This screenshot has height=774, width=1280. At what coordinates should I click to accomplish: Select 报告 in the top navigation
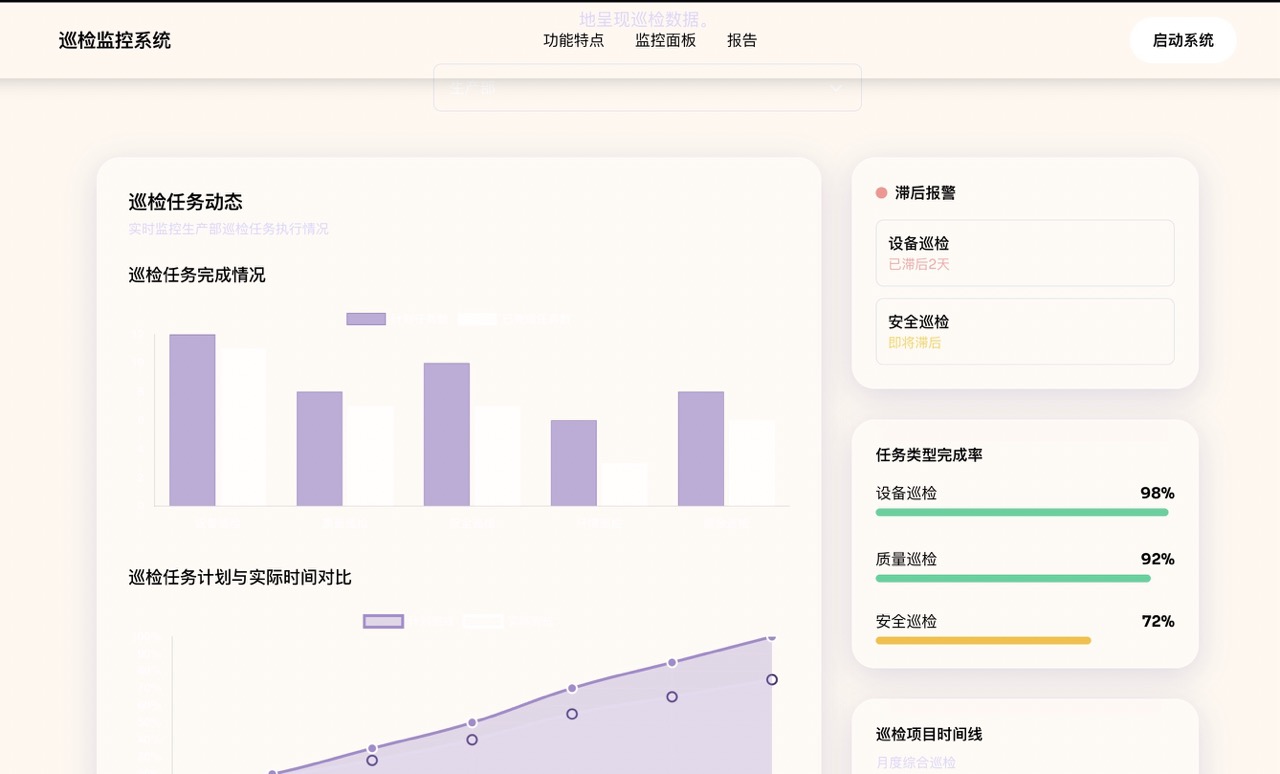[742, 40]
